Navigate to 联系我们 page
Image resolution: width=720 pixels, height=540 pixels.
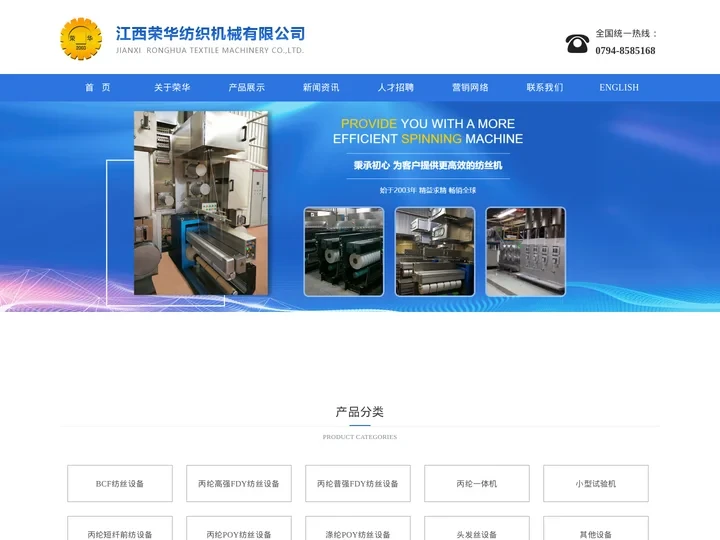[x=545, y=88]
